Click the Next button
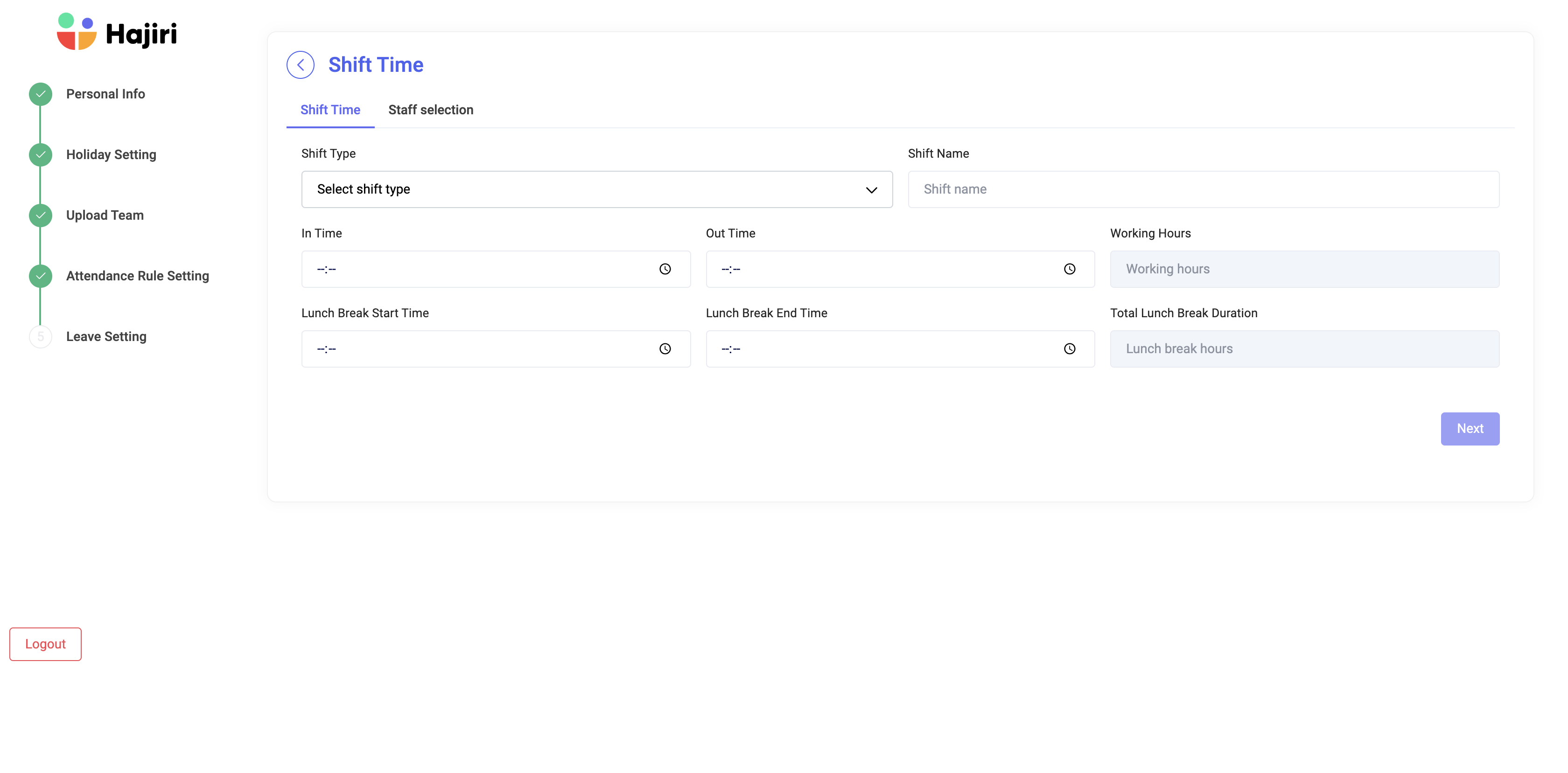Image resolution: width=1568 pixels, height=773 pixels. 1470,429
